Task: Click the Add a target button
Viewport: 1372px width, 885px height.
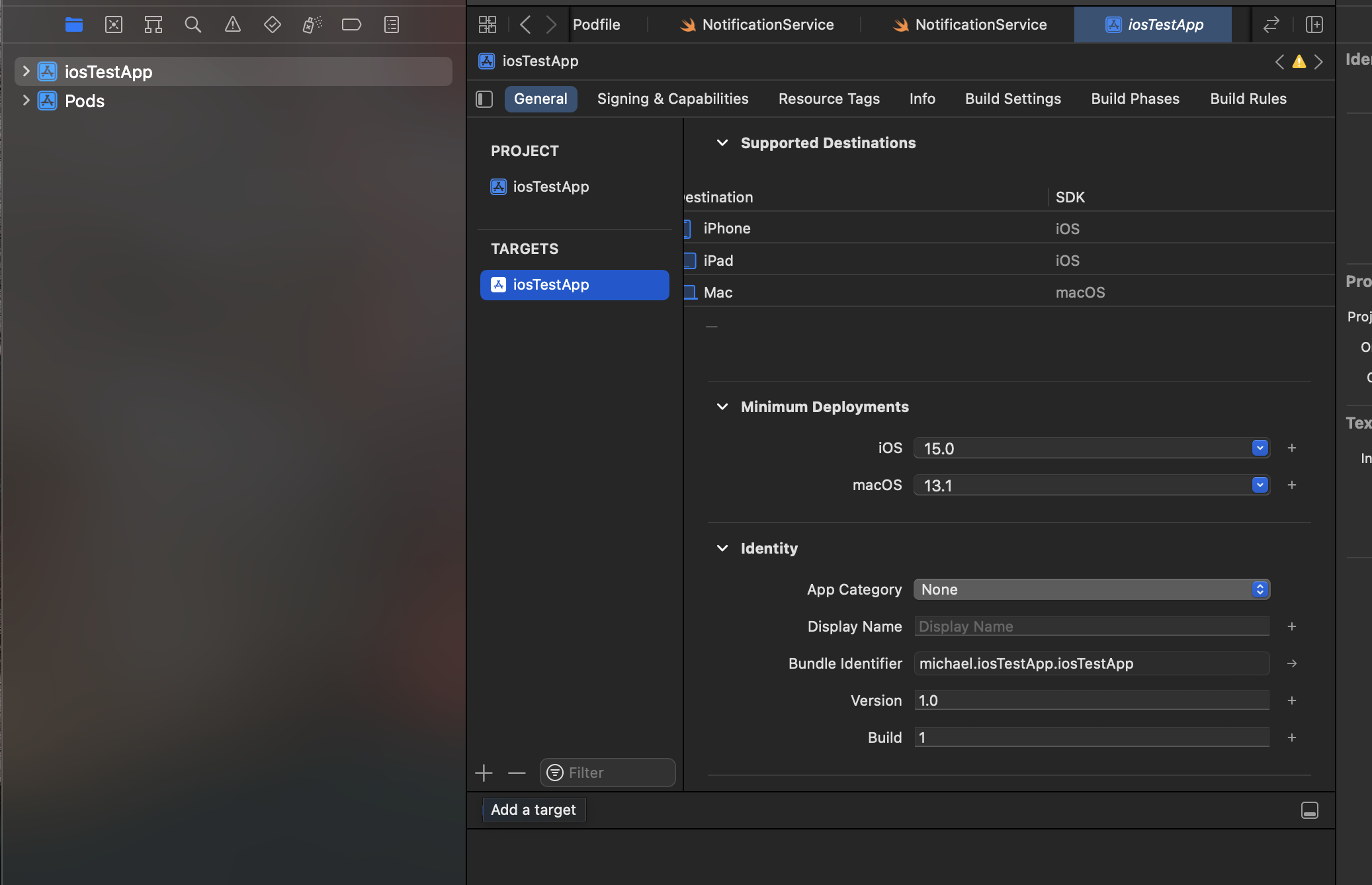Action: tap(532, 809)
